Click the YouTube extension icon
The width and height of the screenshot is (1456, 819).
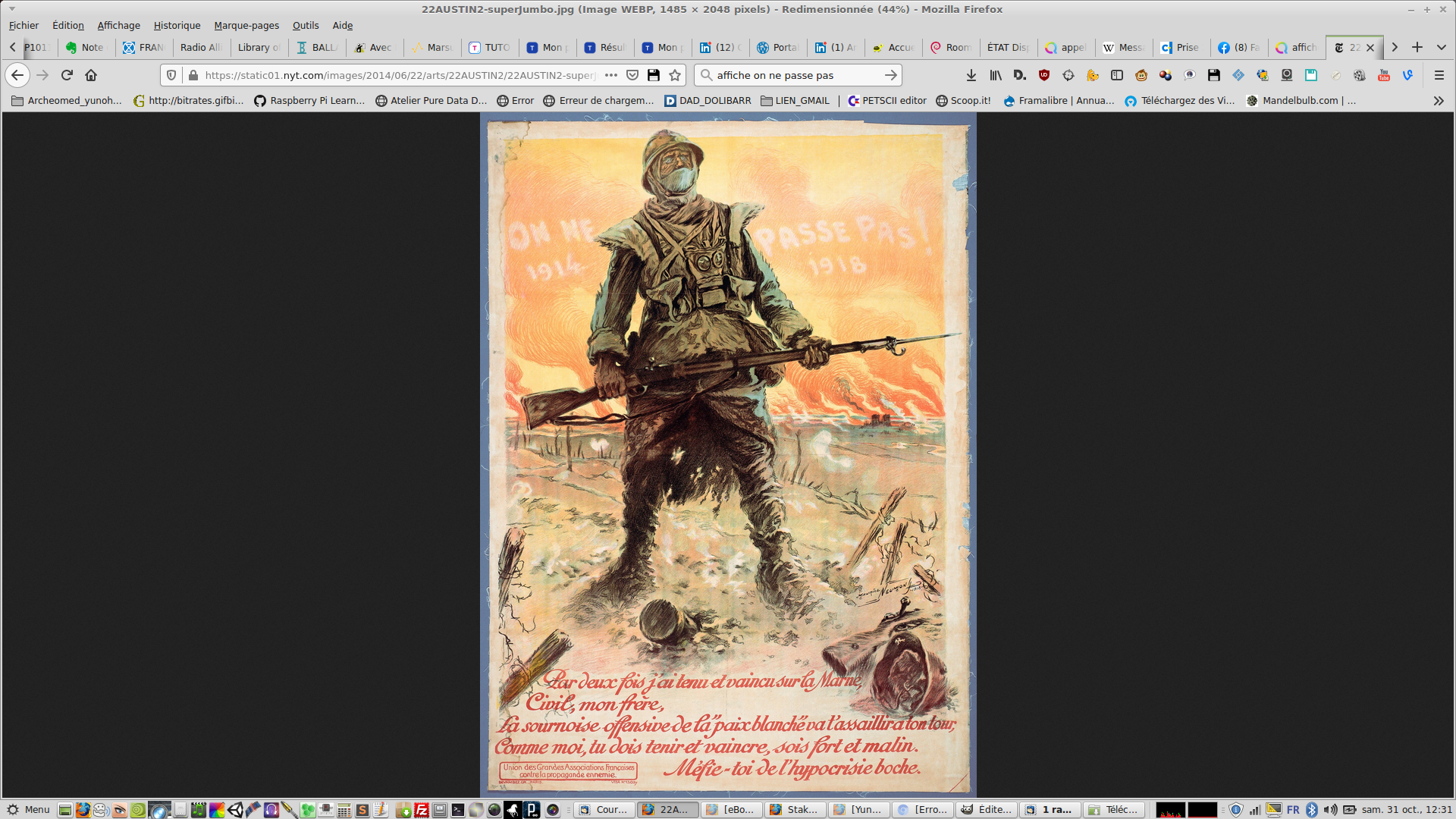1384,75
